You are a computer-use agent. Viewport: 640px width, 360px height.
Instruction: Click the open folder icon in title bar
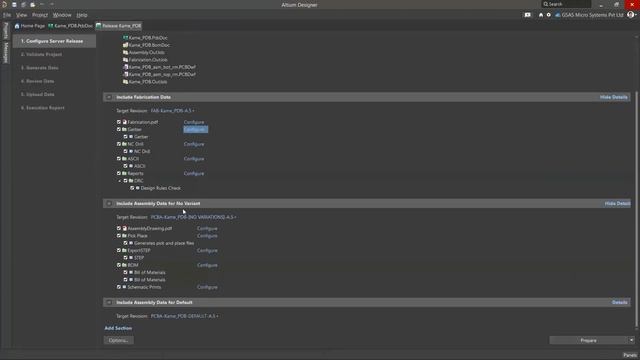click(33, 4)
